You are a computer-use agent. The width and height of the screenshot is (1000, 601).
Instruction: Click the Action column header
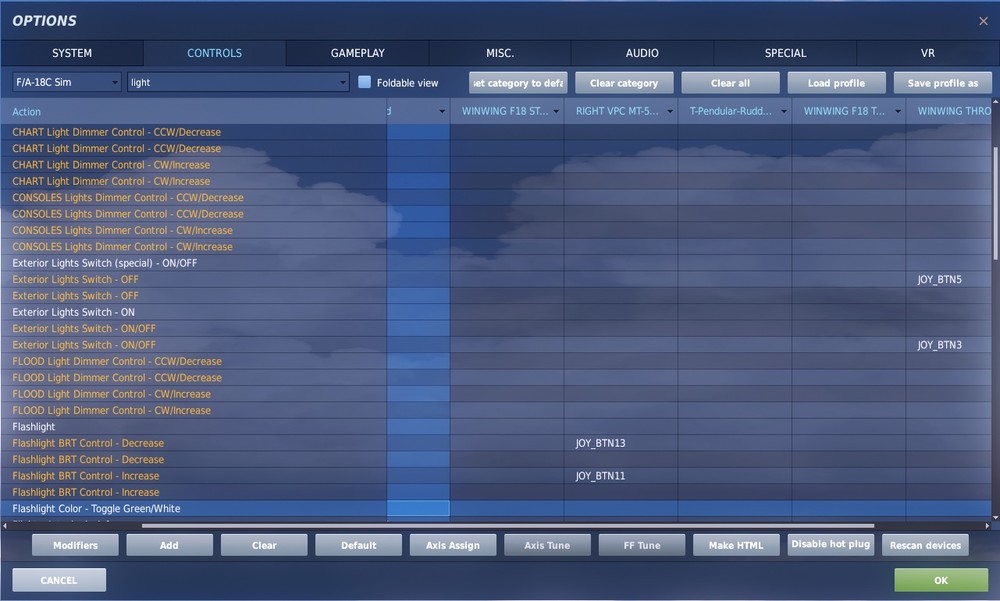click(194, 112)
